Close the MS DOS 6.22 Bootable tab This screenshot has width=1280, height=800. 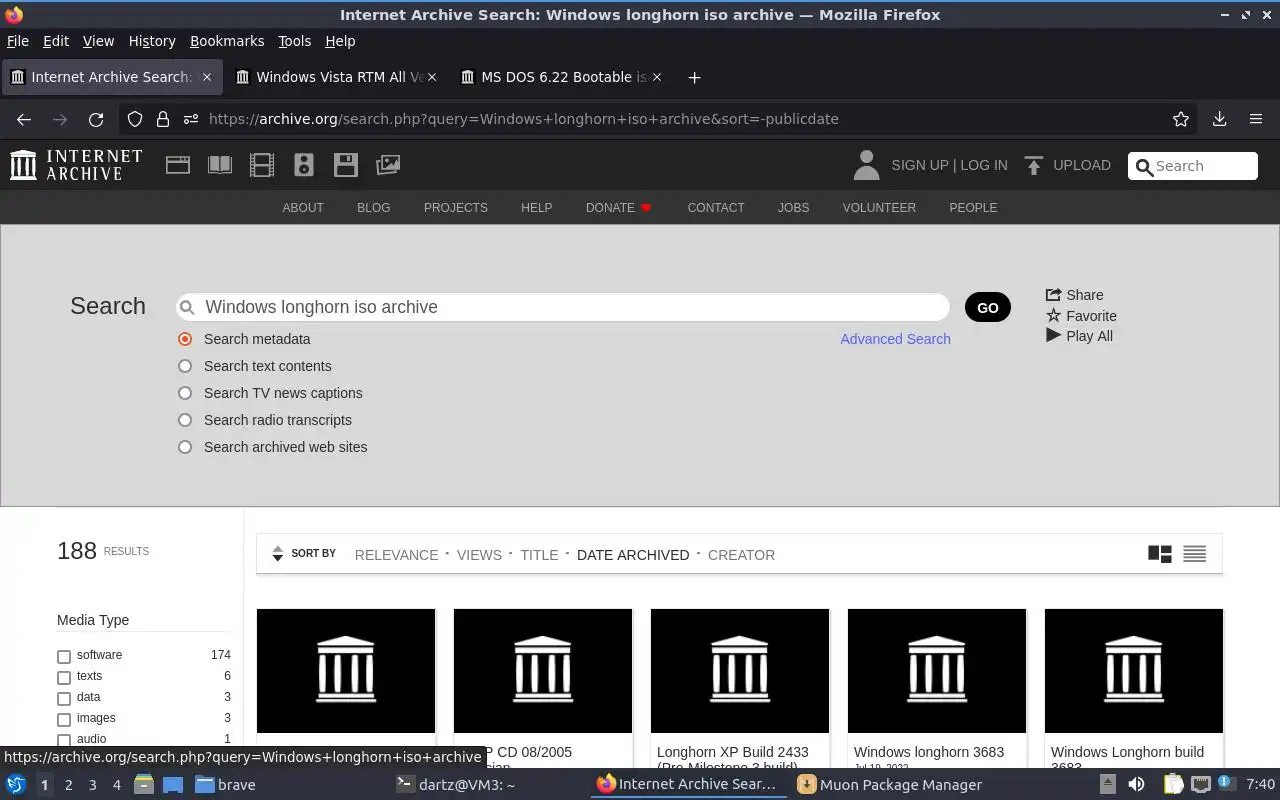click(x=657, y=77)
